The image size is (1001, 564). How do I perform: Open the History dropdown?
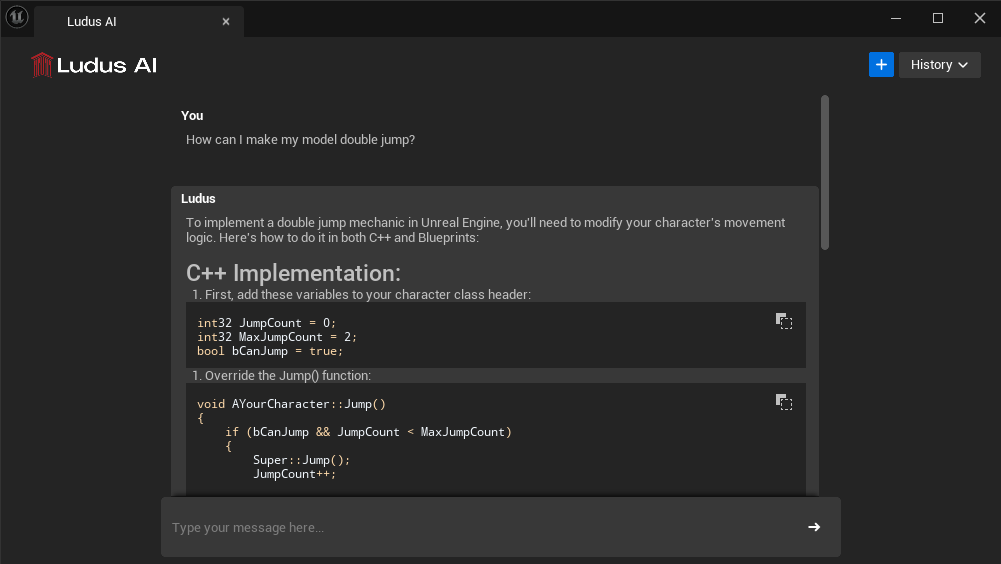point(939,65)
